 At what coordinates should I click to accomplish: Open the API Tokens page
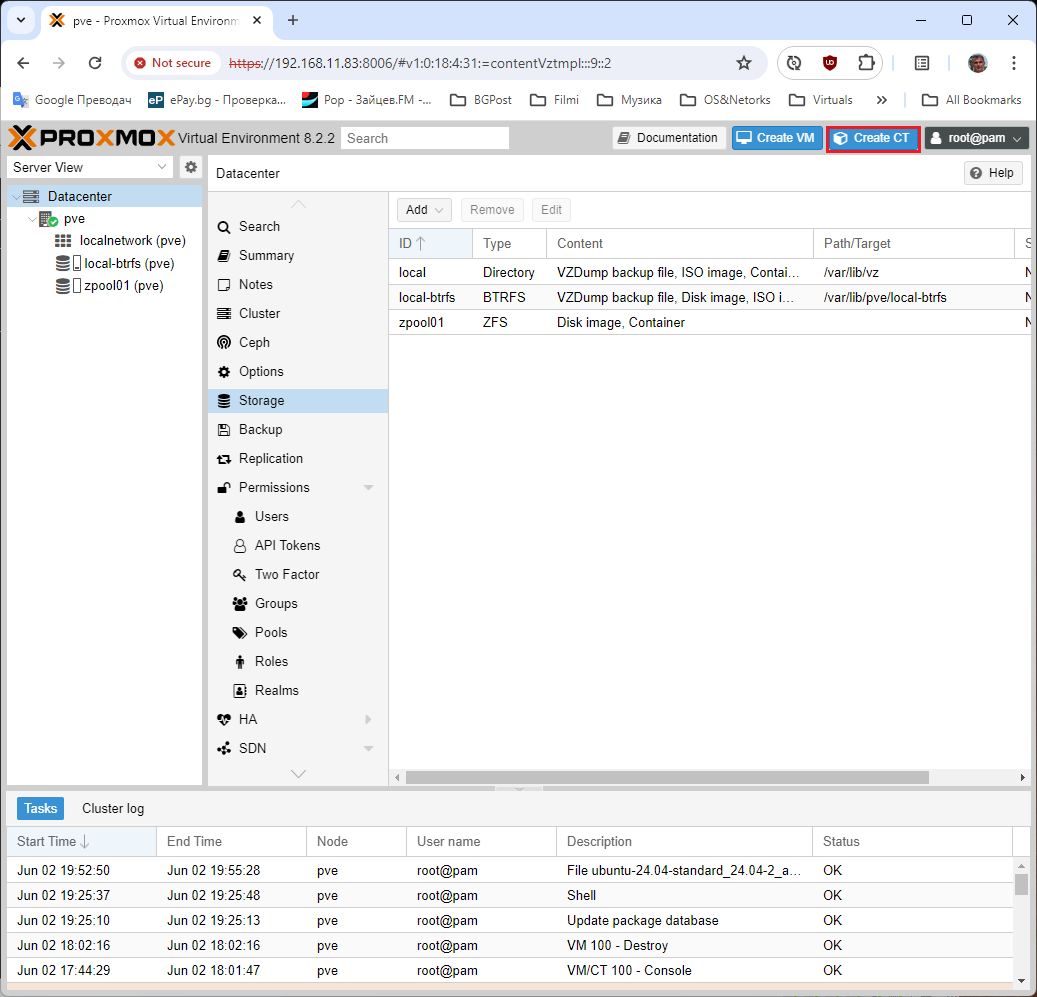coord(298,545)
